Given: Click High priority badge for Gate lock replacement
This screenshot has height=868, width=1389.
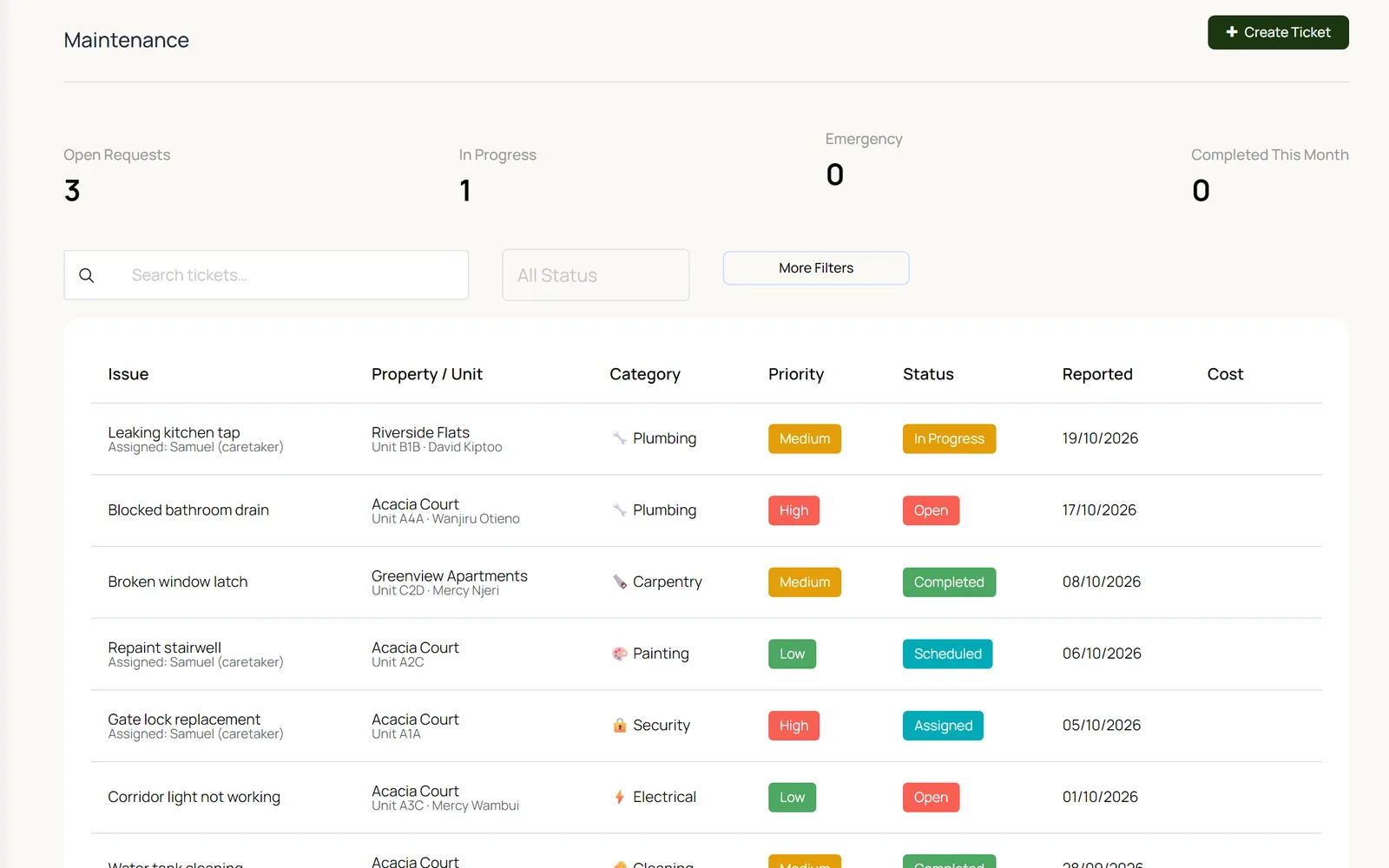Looking at the screenshot, I should (793, 726).
